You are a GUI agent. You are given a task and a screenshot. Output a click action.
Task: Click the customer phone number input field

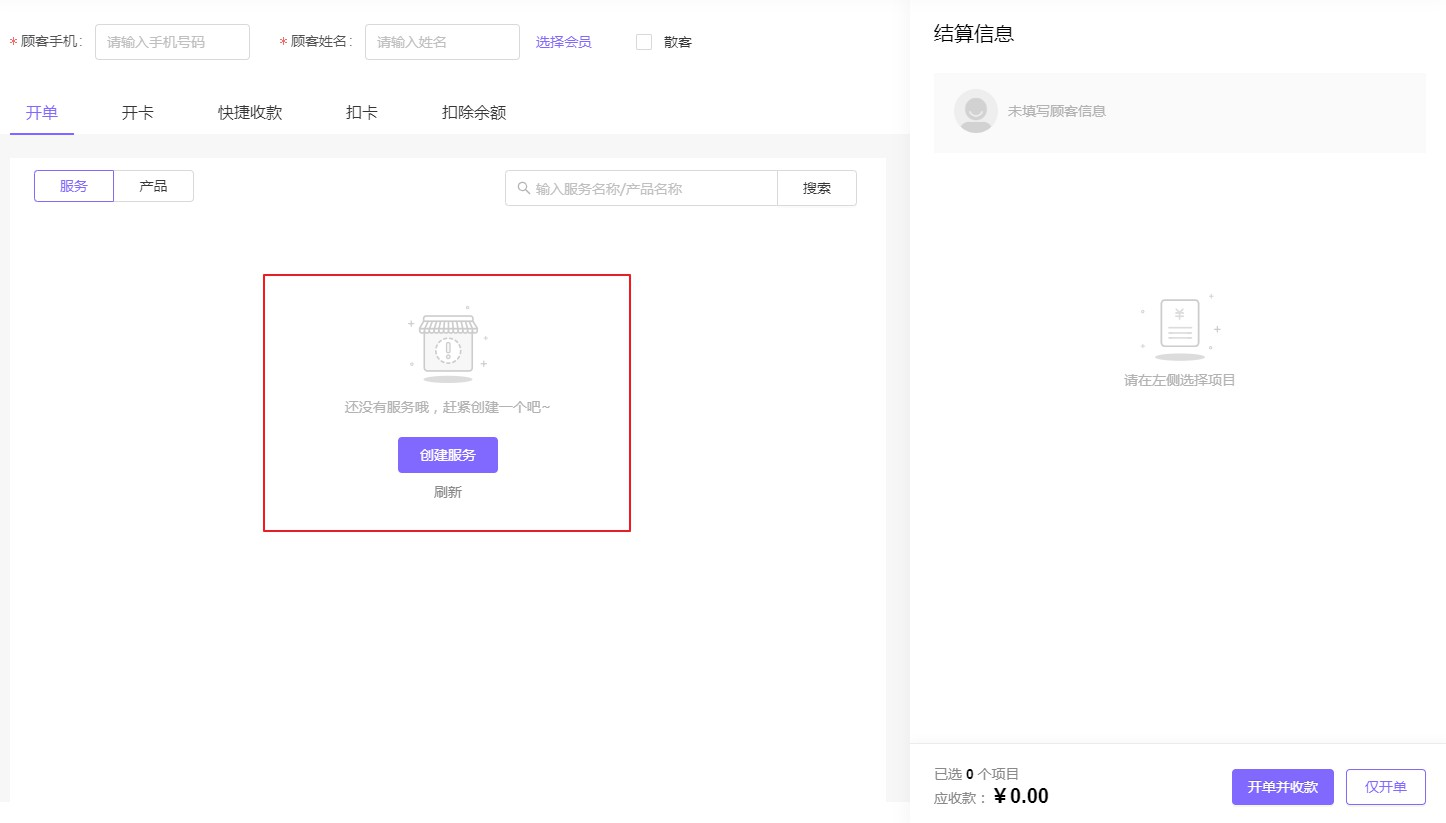pyautogui.click(x=172, y=42)
